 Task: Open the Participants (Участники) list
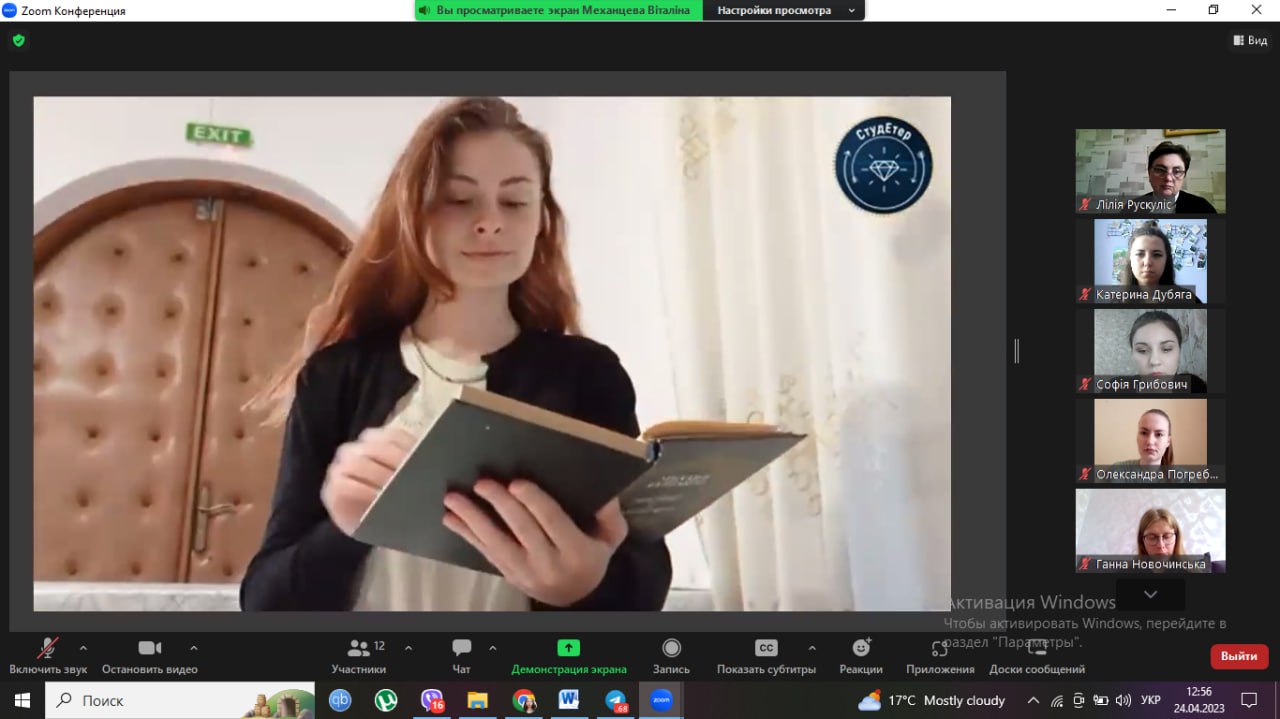(358, 649)
